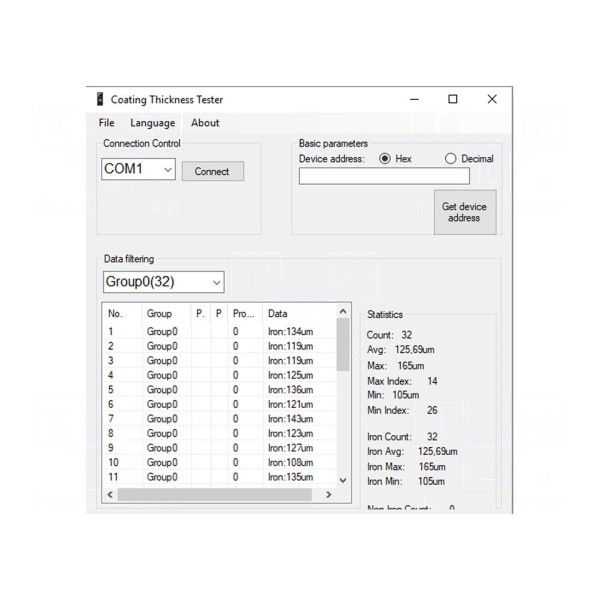This screenshot has width=600, height=600.
Task: Open the File menu
Action: click(107, 123)
